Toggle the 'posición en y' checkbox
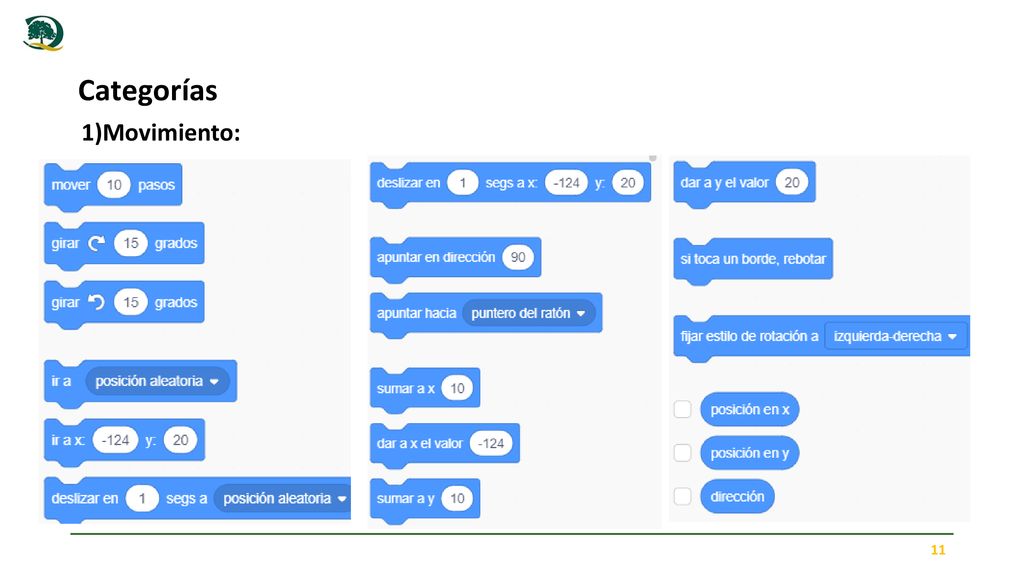Image resolution: width=1024 pixels, height=576 pixels. [x=682, y=453]
